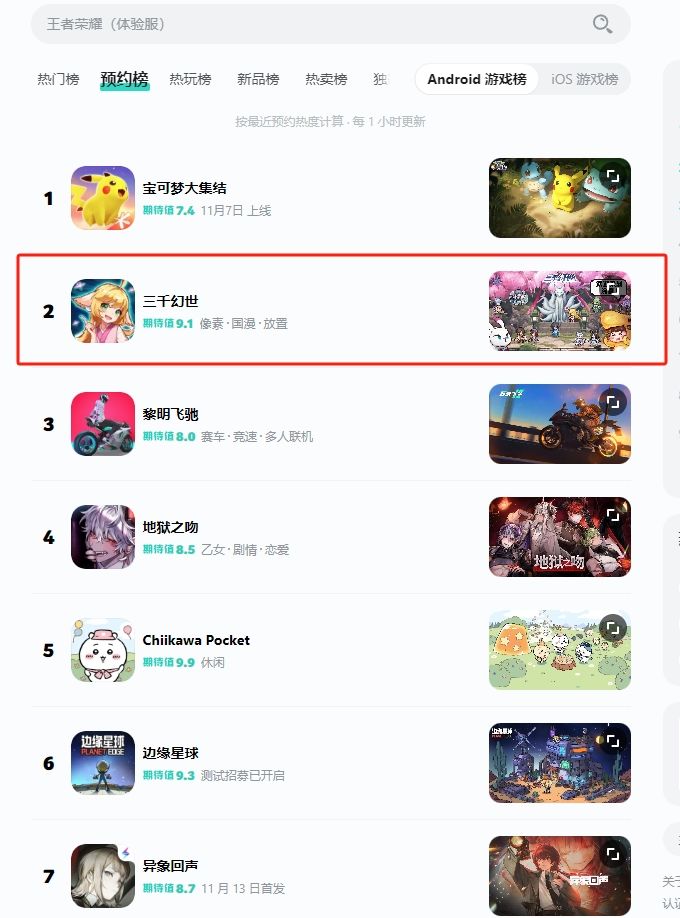Switch to 新品榜 tab

tap(258, 79)
